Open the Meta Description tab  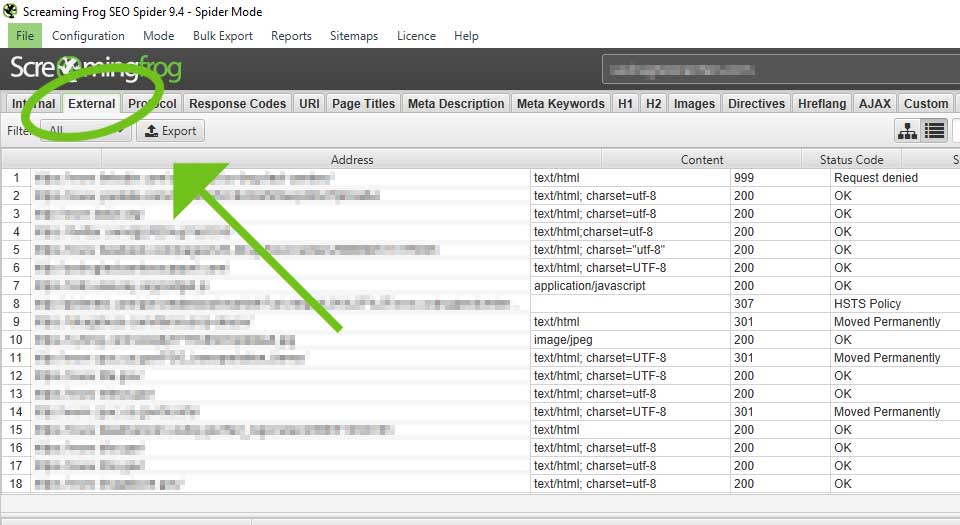click(456, 103)
